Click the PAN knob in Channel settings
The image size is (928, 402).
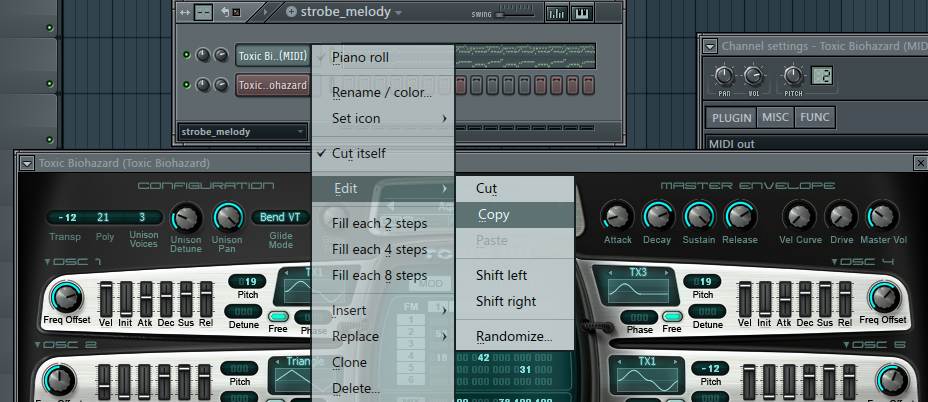tap(724, 76)
